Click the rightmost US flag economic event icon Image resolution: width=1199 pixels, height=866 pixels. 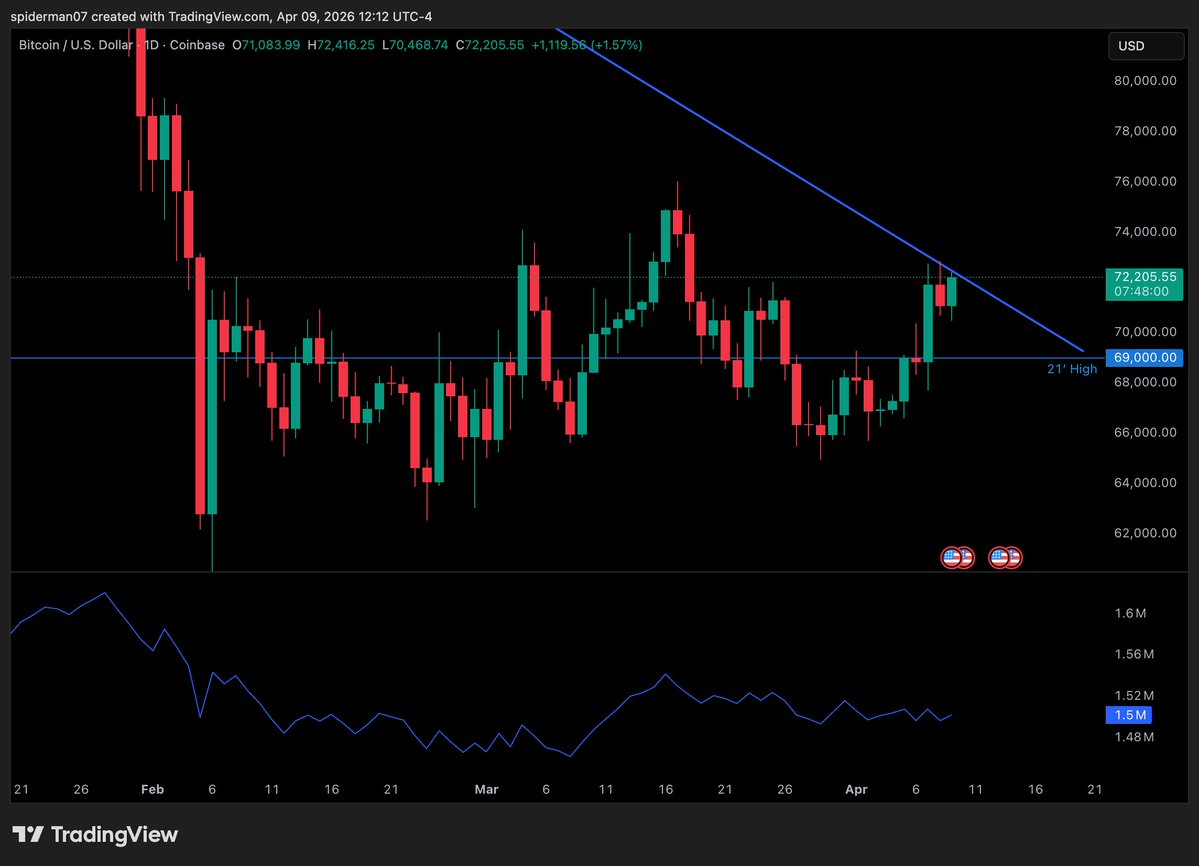pyautogui.click(x=1012, y=557)
